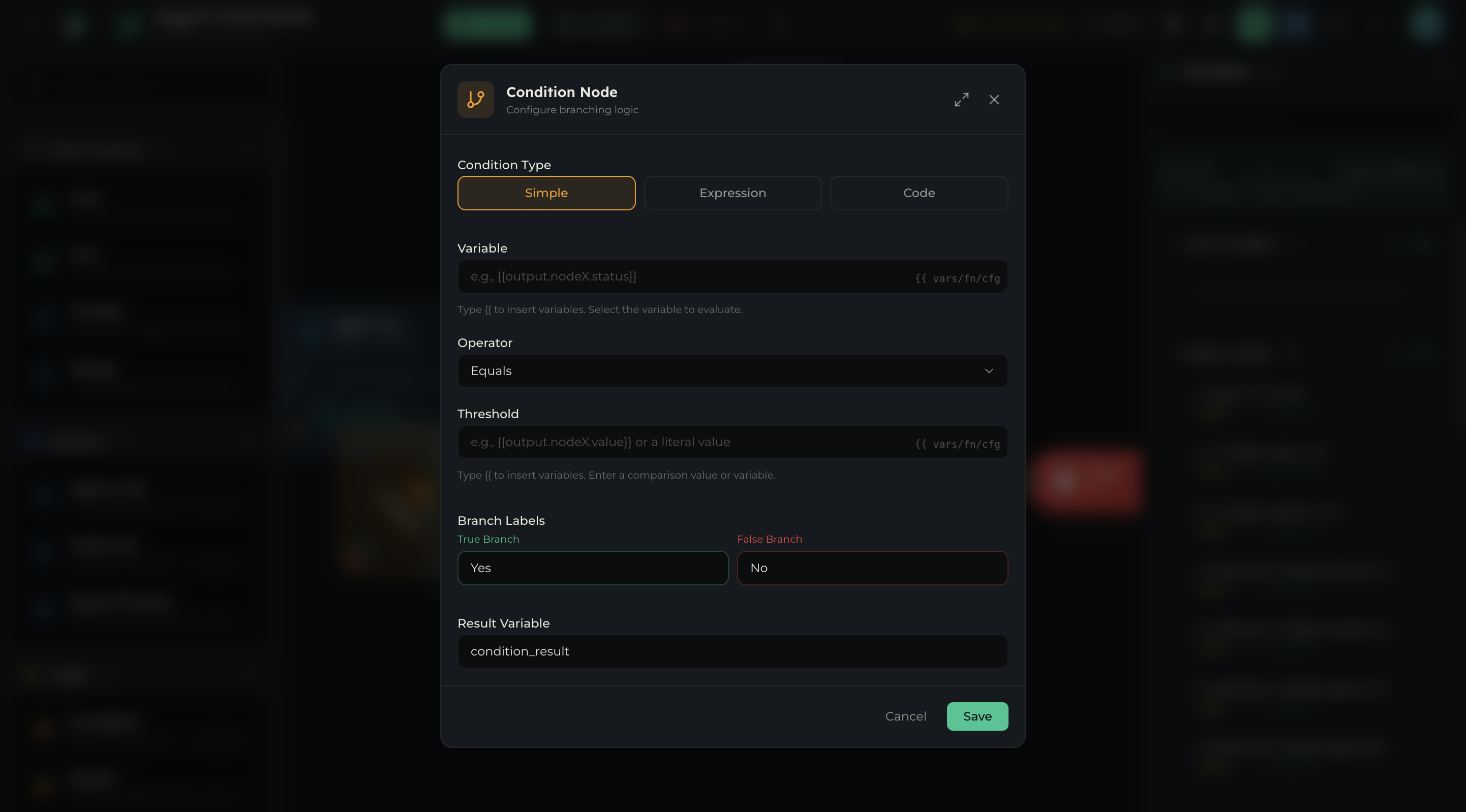Edit the True Branch label field containing Yes

pyautogui.click(x=592, y=568)
